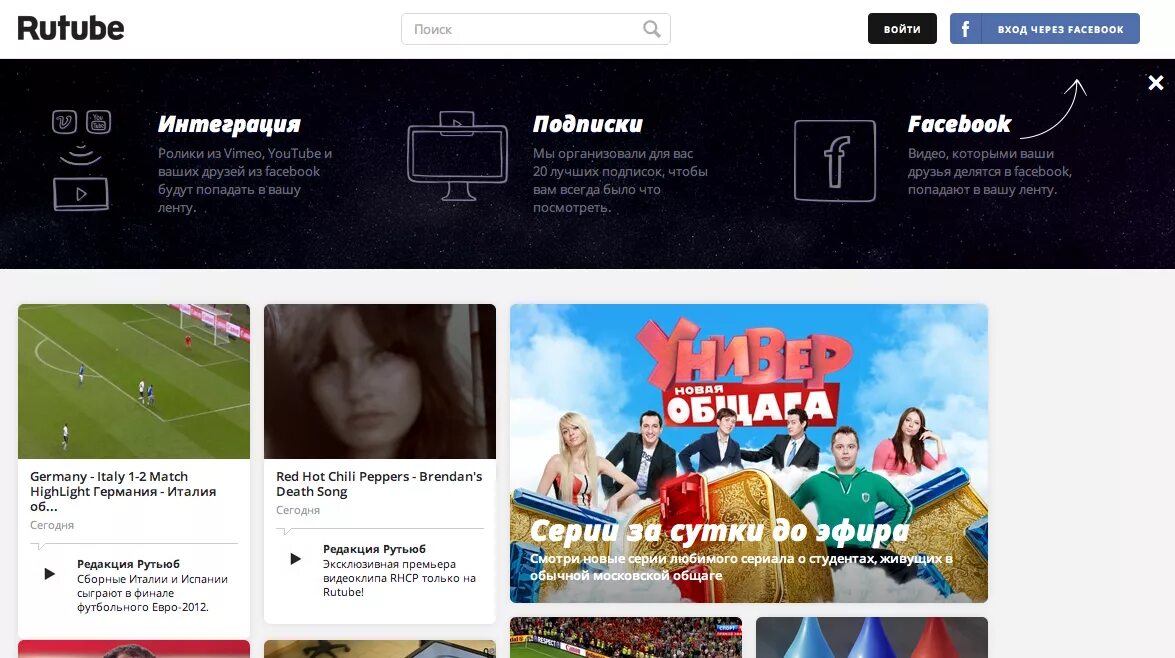Viewport: 1175px width, 658px height.
Task: Open Red Hot Chili Peppers - Brendan's Death Song title
Action: [379, 483]
